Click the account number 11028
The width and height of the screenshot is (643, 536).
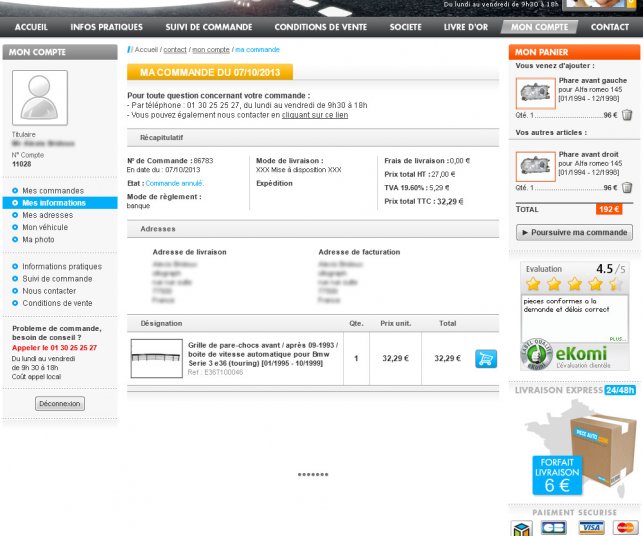pyautogui.click(x=22, y=164)
